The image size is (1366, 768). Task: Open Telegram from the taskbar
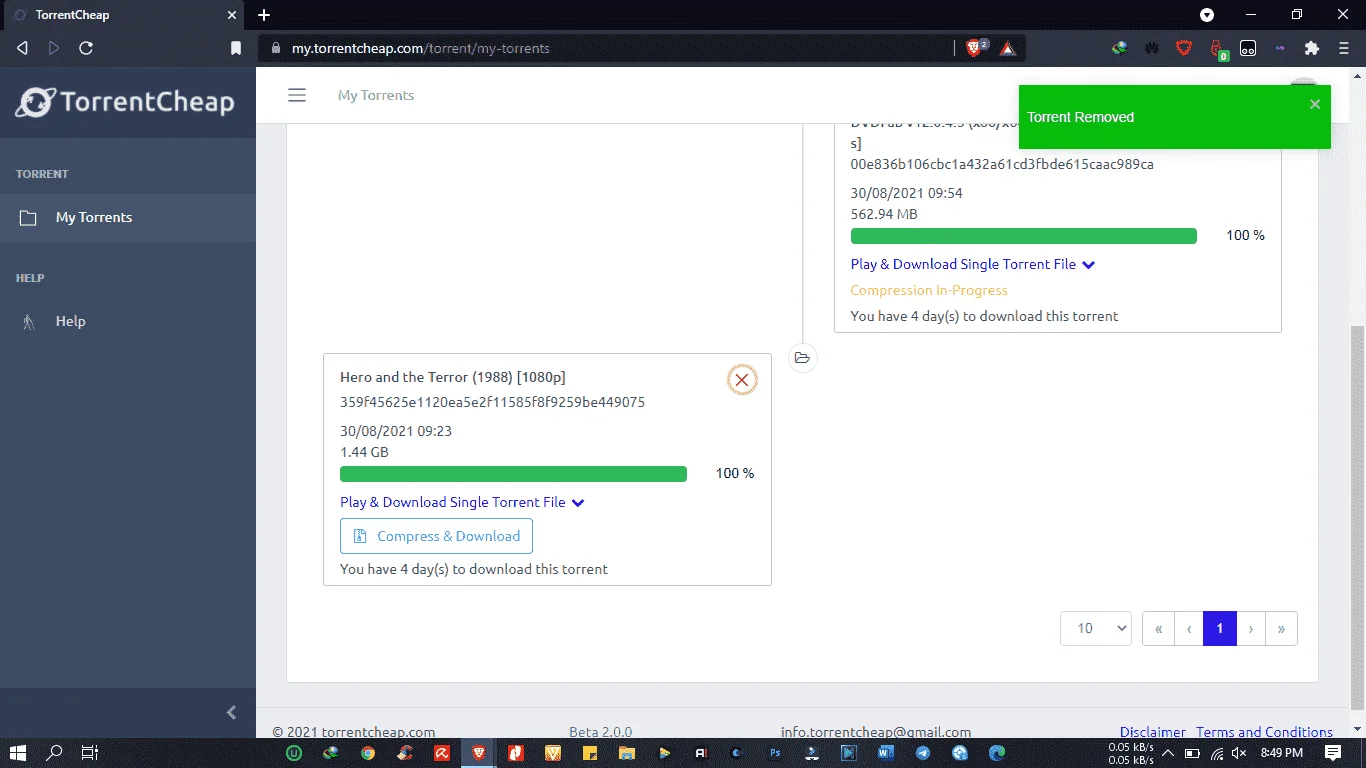[923, 753]
